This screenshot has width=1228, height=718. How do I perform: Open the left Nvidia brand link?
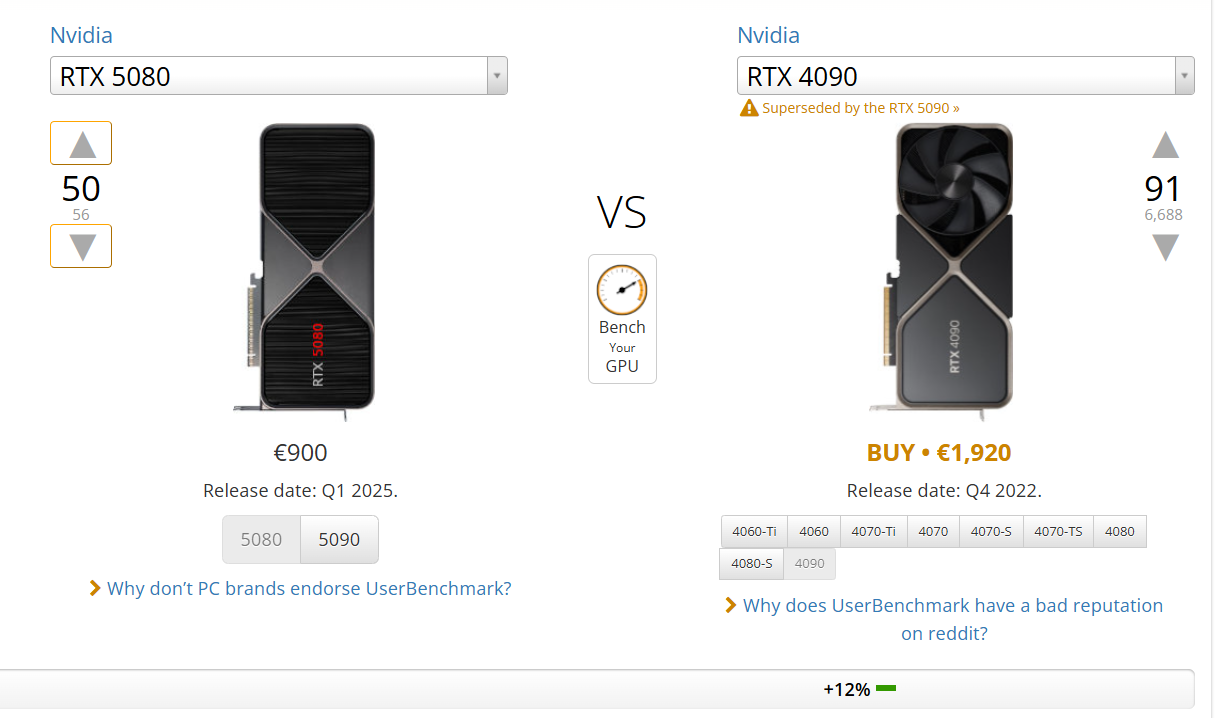(x=81, y=35)
